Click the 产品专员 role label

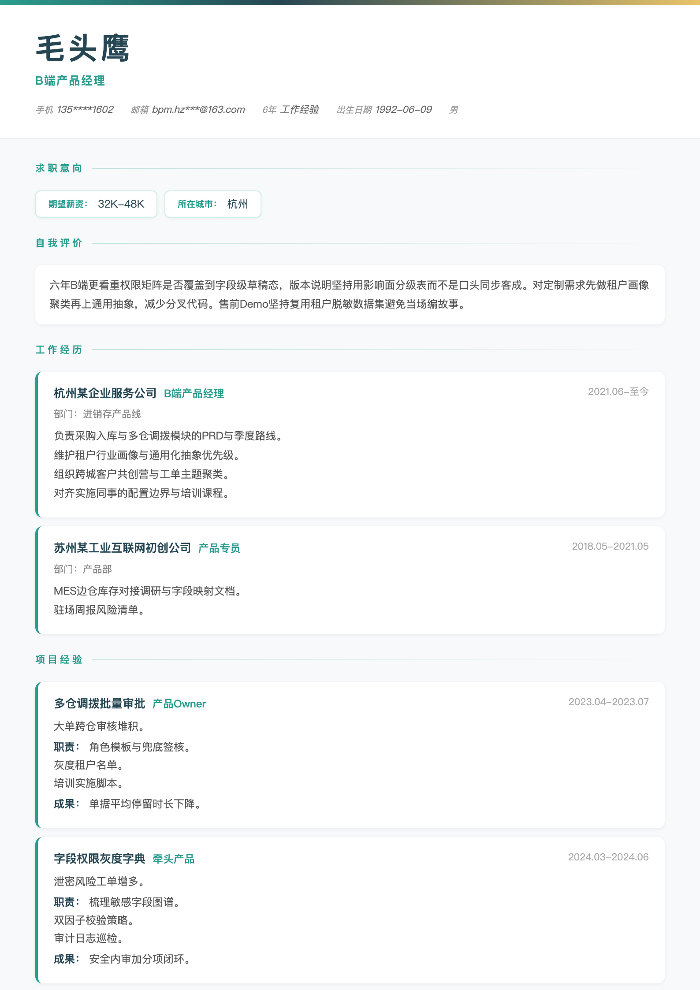(219, 549)
